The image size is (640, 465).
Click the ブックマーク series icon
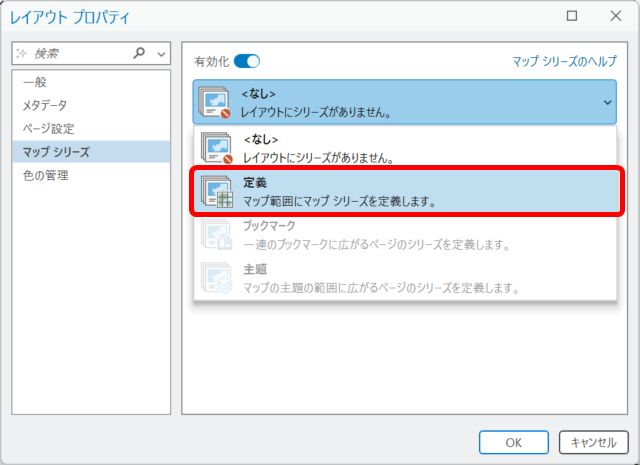217,235
